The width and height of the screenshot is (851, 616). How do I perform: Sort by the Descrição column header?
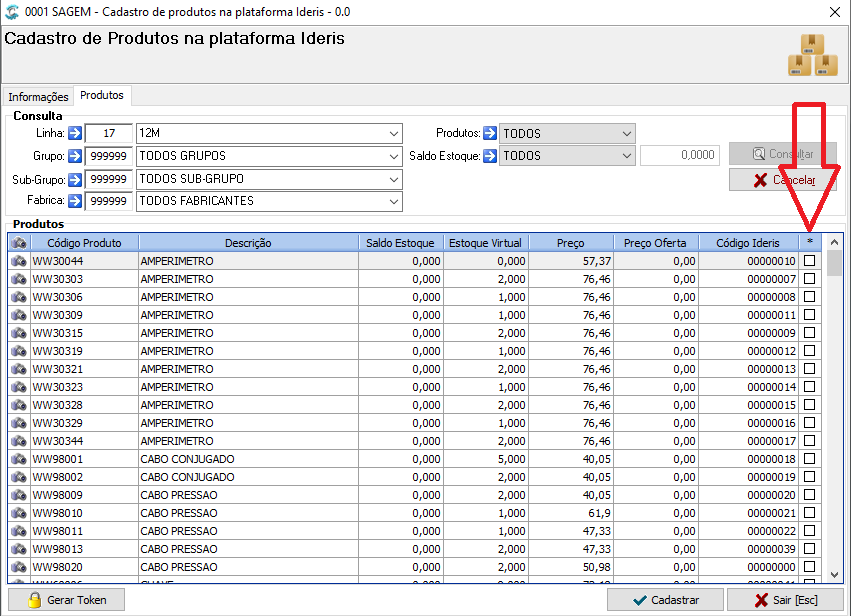point(248,243)
